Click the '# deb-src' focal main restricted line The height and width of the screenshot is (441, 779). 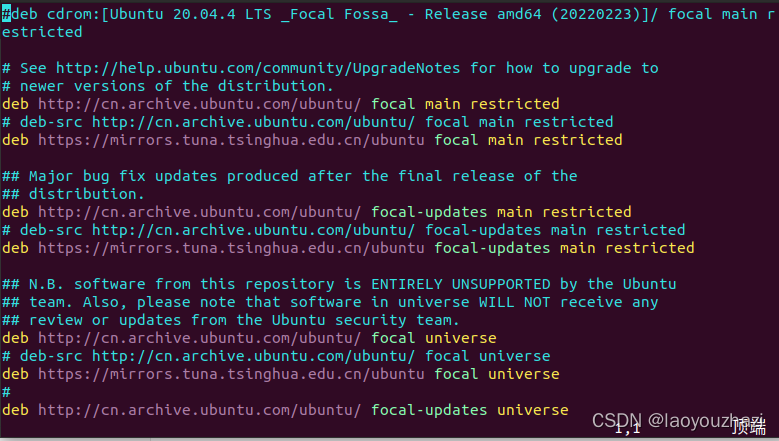click(308, 122)
